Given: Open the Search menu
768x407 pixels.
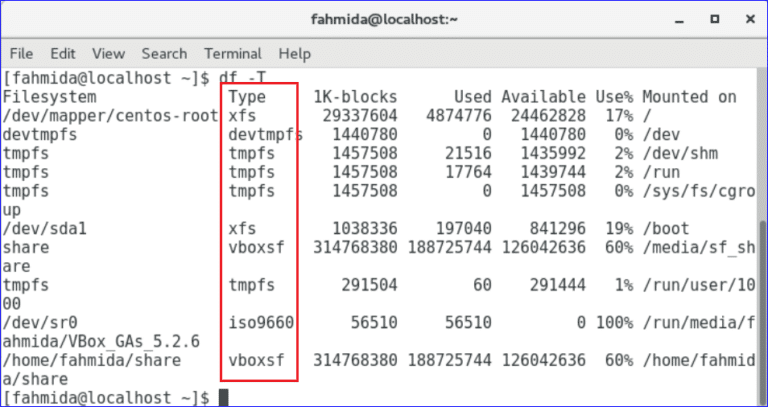Looking at the screenshot, I should coord(164,53).
